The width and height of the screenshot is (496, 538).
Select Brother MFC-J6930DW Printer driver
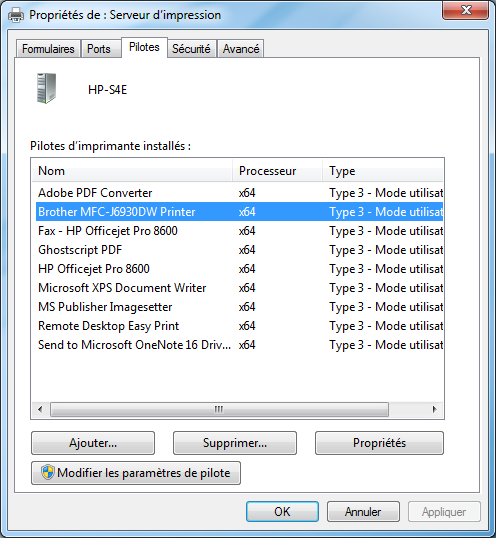click(239, 212)
